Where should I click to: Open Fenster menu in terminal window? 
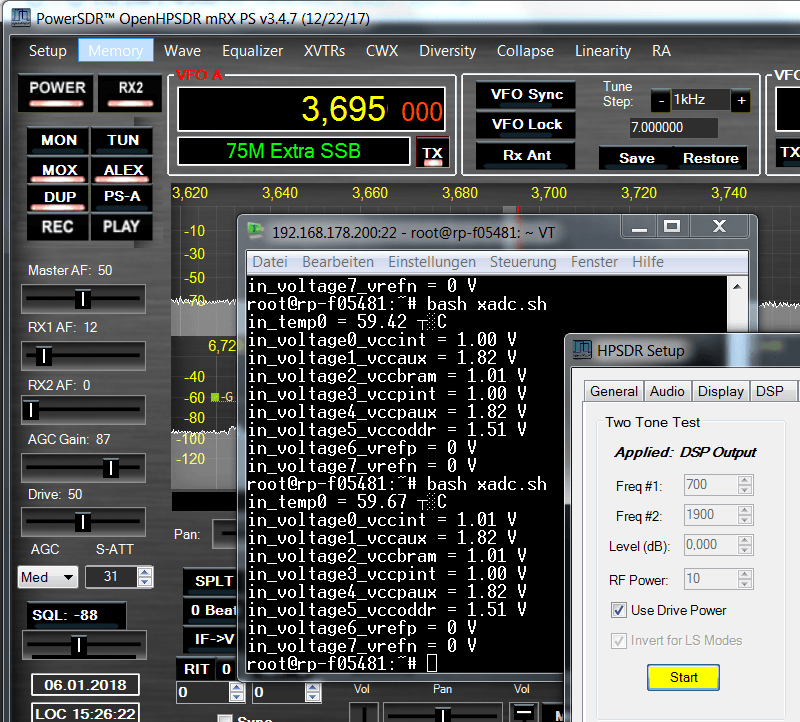[x=594, y=262]
